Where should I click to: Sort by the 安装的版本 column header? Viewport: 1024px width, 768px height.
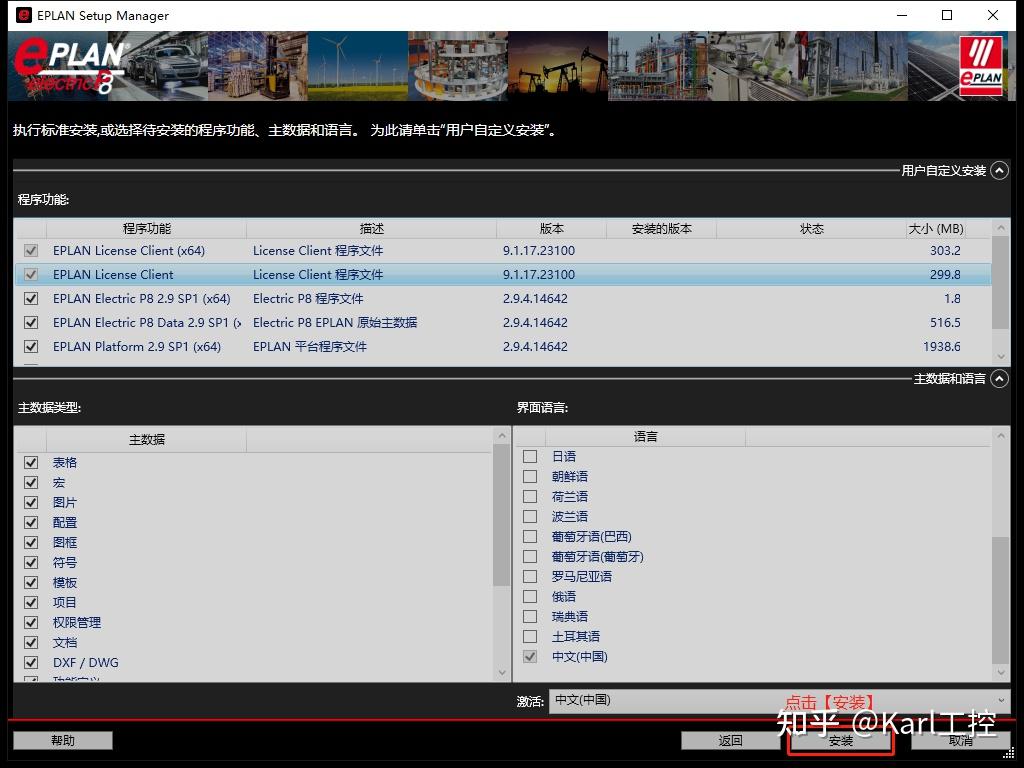662,229
